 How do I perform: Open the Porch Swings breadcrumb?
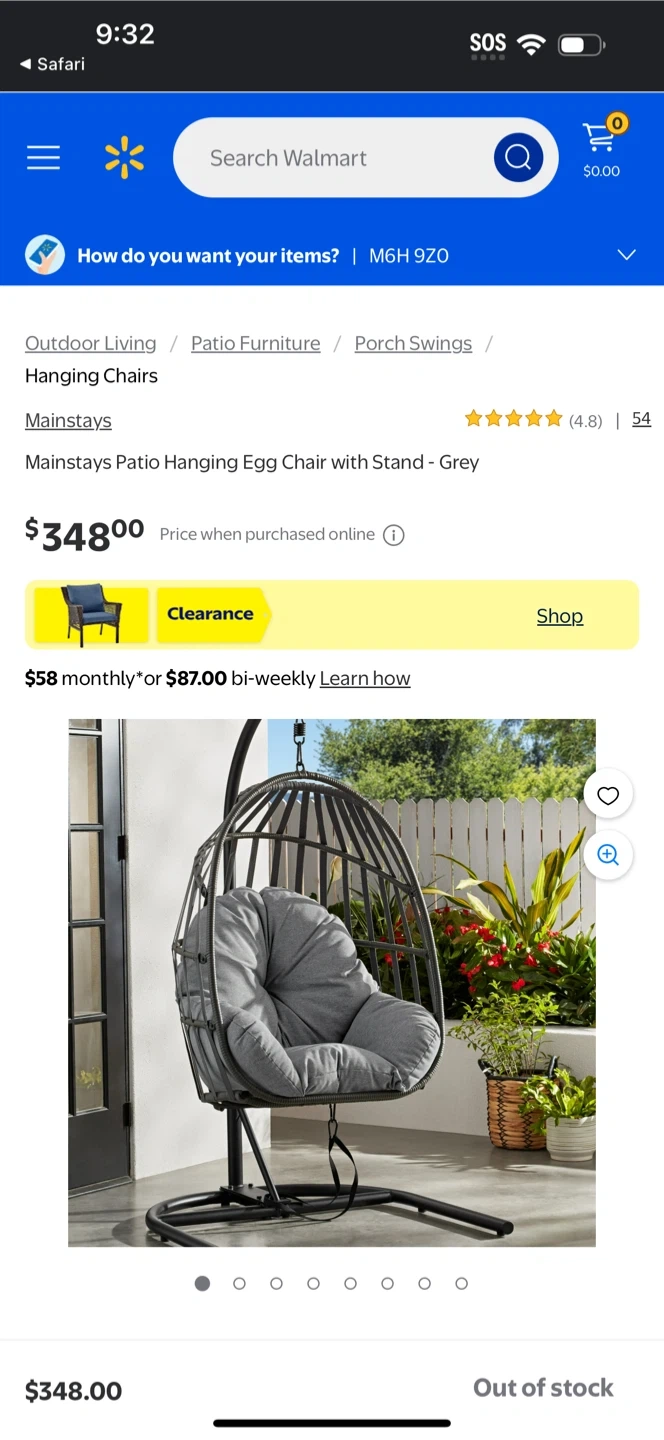413,343
